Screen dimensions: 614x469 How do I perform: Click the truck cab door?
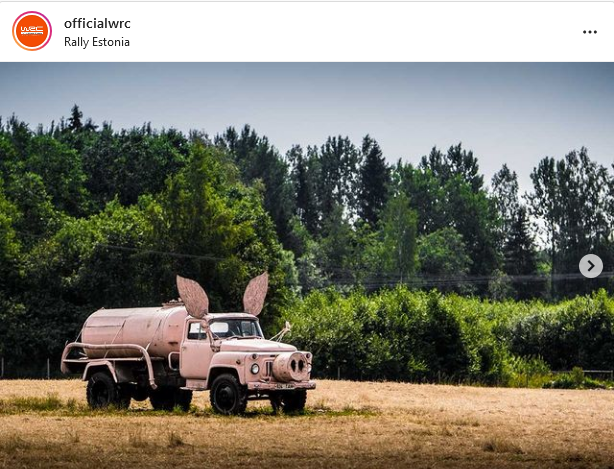(196, 348)
